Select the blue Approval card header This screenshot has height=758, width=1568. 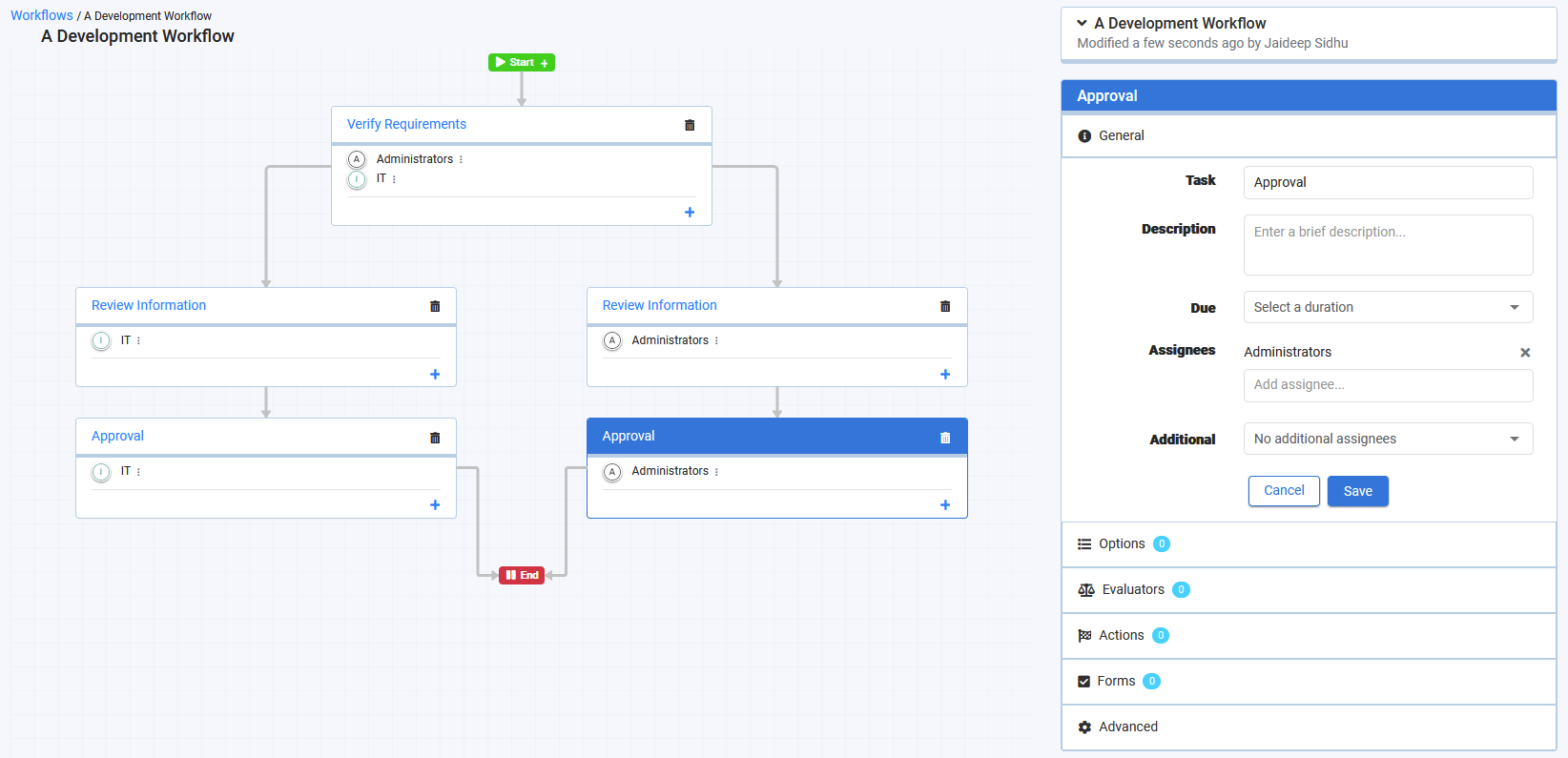coord(776,436)
